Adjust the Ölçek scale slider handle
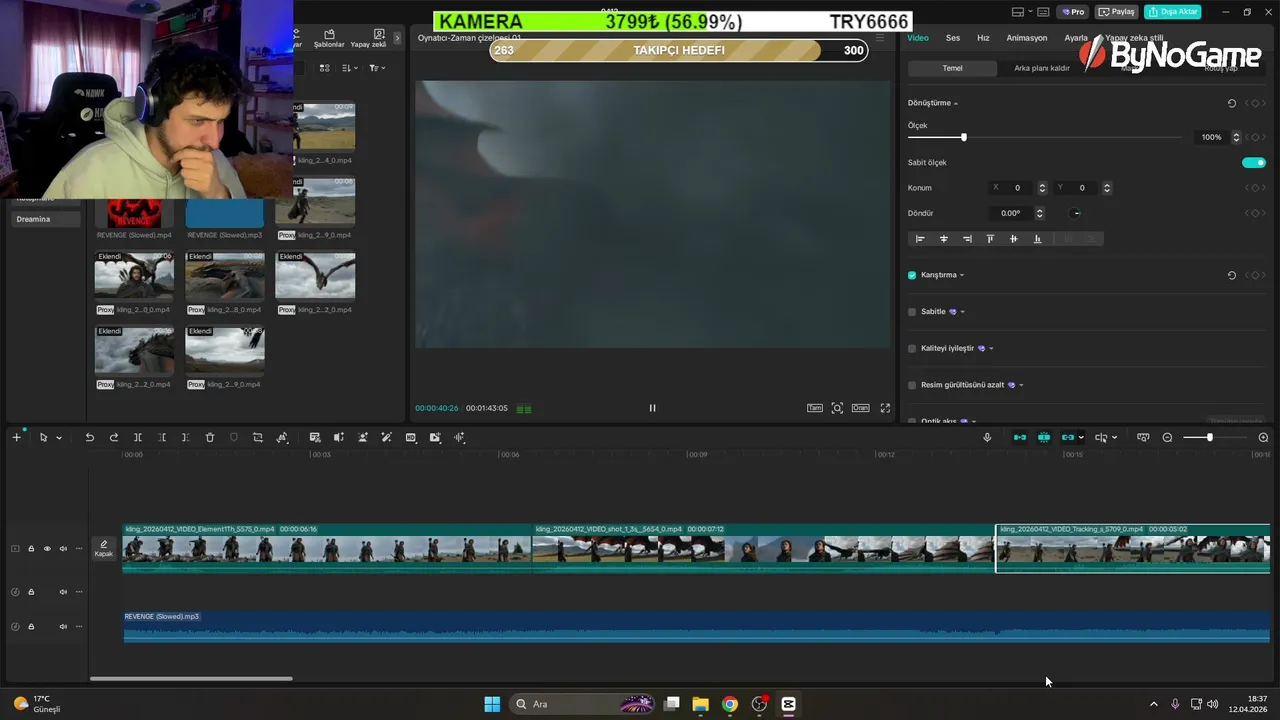Image resolution: width=1280 pixels, height=720 pixels. pos(963,137)
